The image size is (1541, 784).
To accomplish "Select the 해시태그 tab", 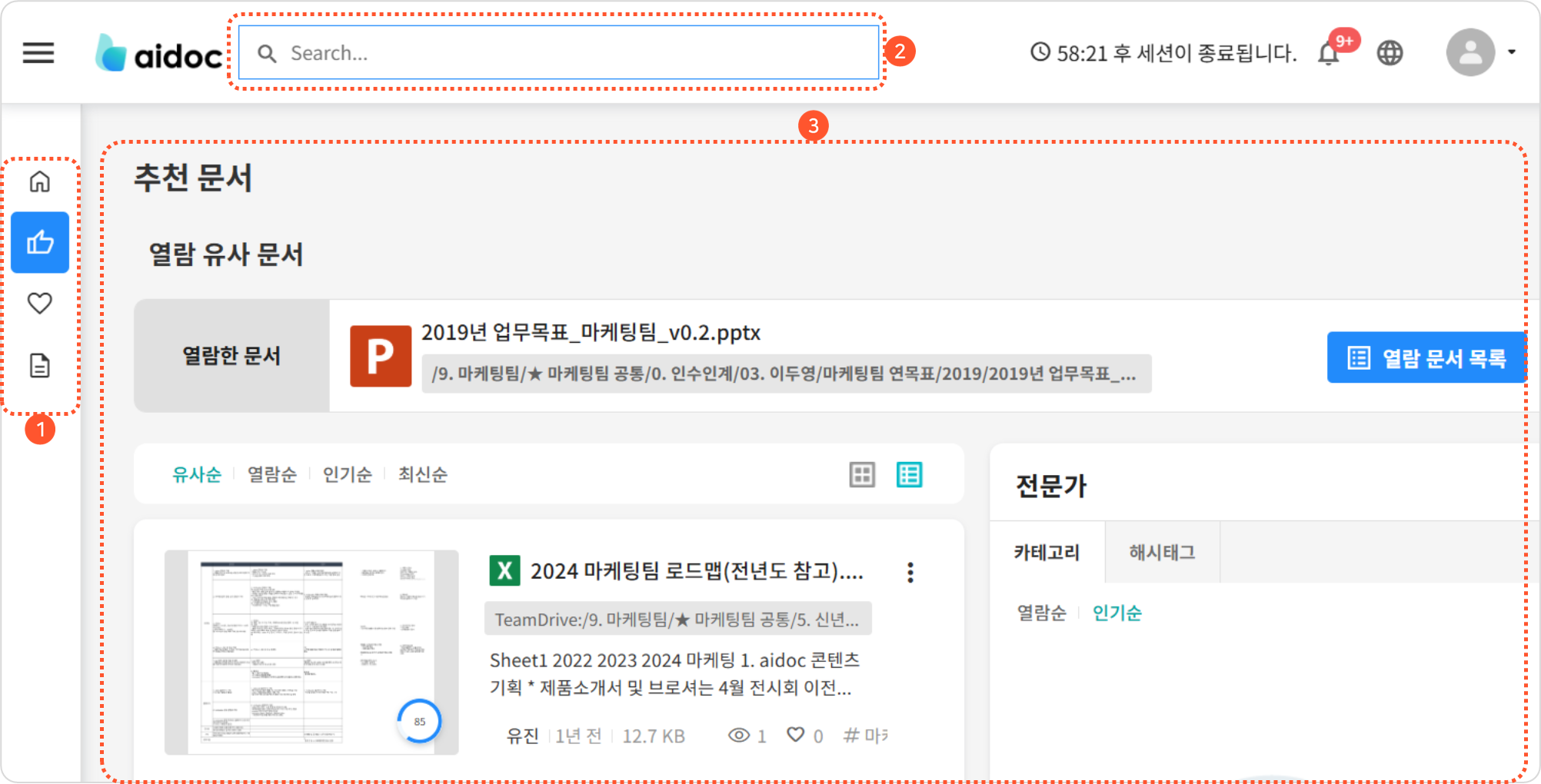I will point(1162,553).
